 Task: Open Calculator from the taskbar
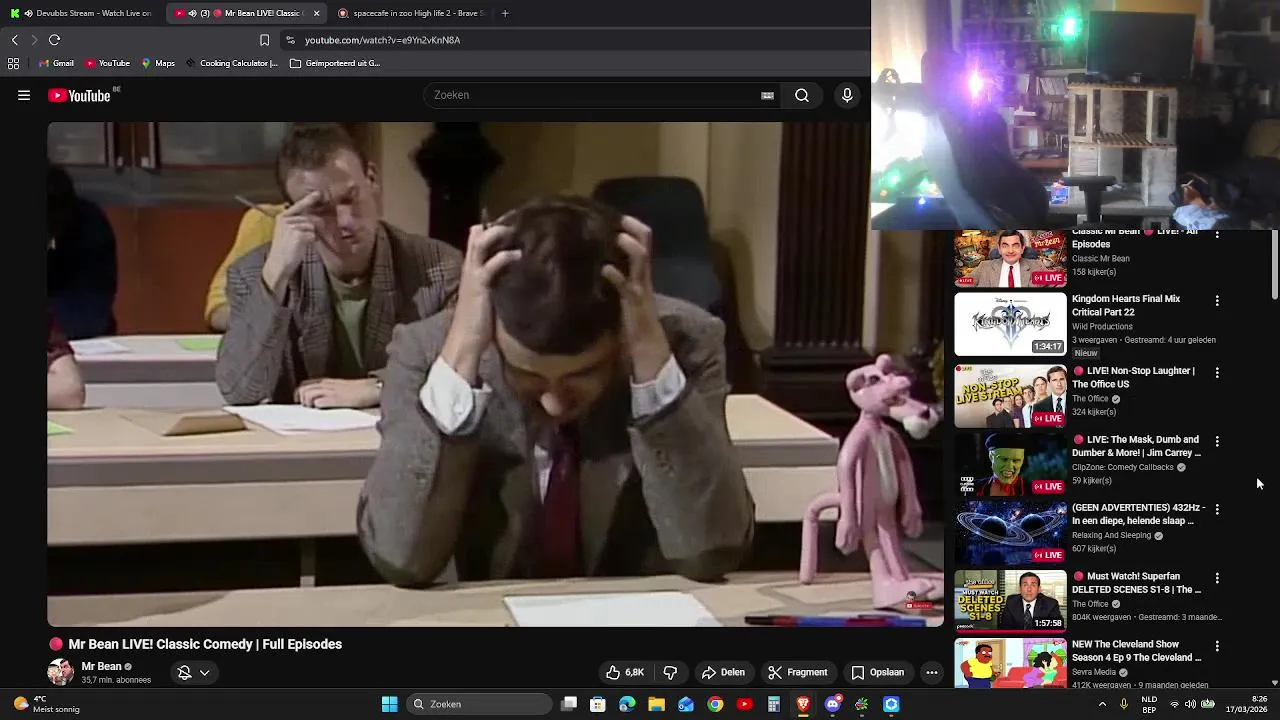(774, 704)
